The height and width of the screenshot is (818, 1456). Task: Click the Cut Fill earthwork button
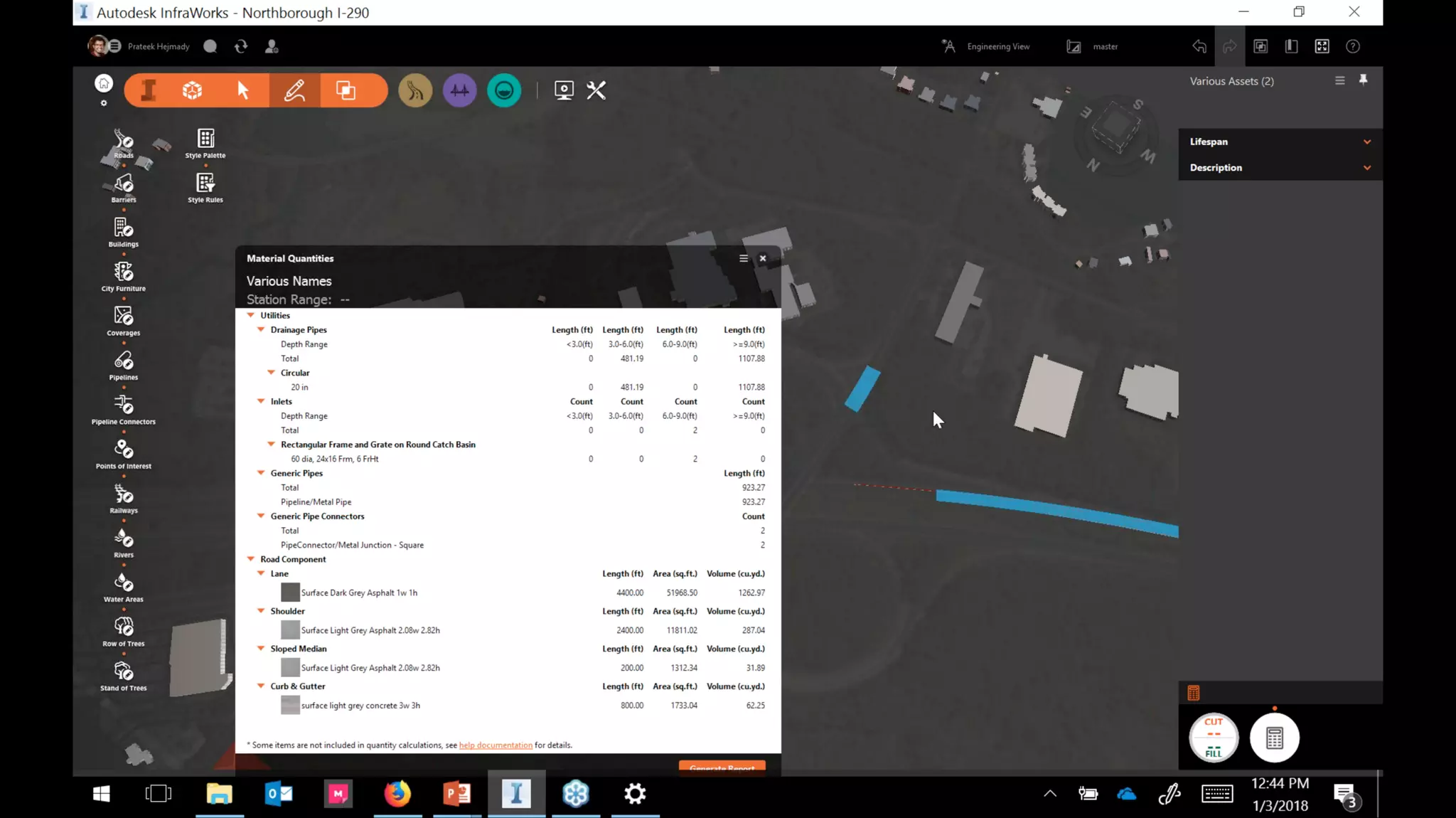coord(1214,738)
